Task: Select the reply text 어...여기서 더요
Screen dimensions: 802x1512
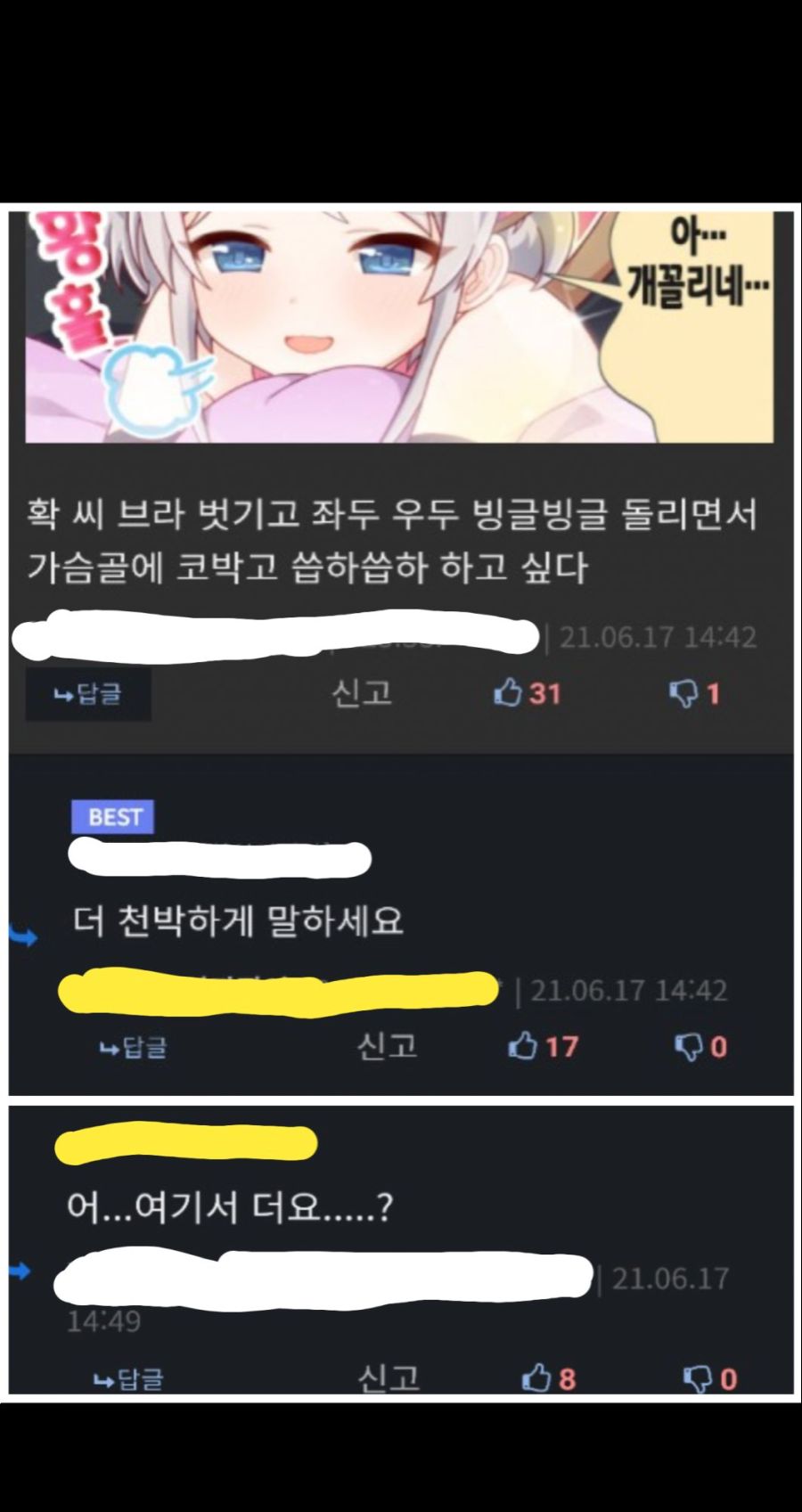Action: [x=230, y=1208]
